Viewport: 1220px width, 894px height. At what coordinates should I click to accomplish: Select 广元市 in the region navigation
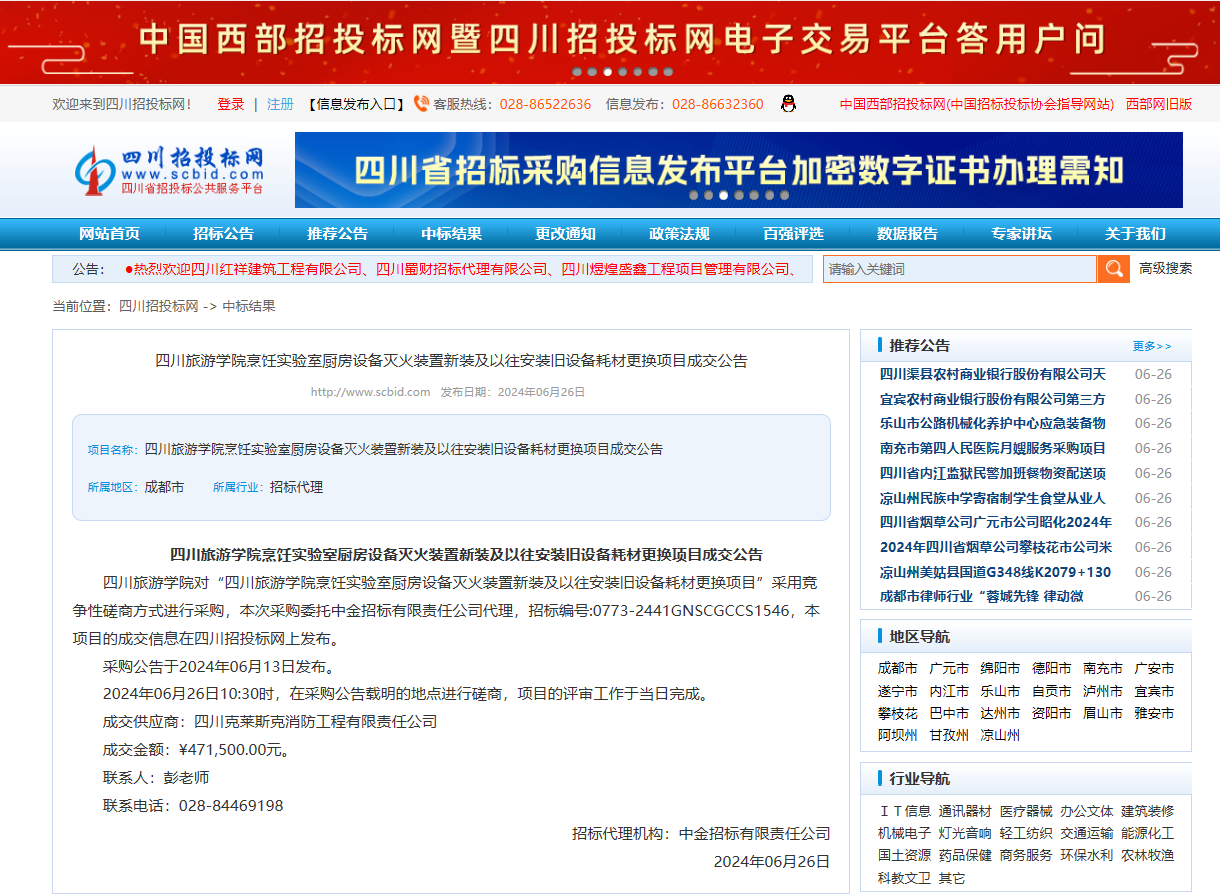[949, 668]
